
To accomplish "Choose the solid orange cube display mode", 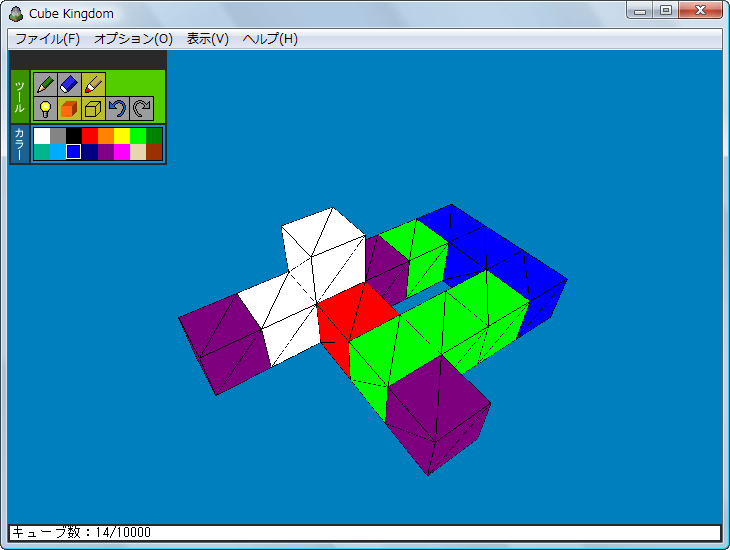I will [x=69, y=109].
